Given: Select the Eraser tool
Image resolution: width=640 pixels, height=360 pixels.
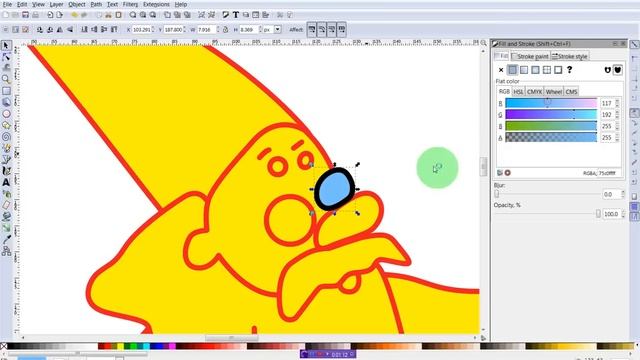Looking at the screenshot, I should (6, 205).
